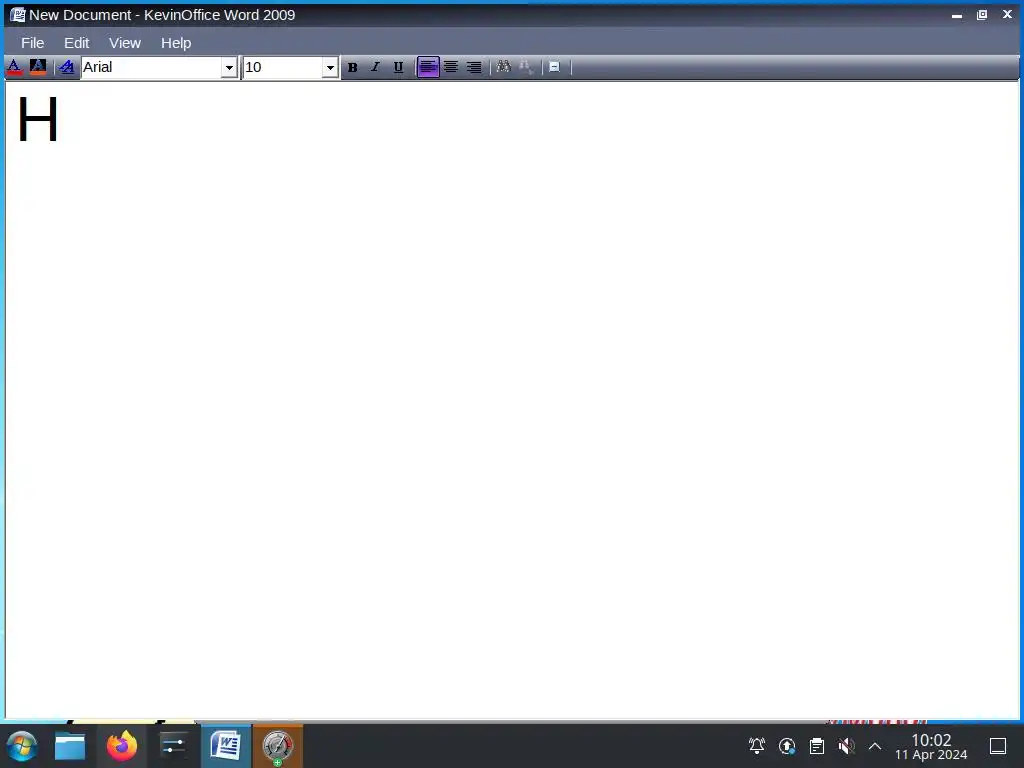Open the Start menu orb
The width and height of the screenshot is (1024, 768).
pos(22,746)
